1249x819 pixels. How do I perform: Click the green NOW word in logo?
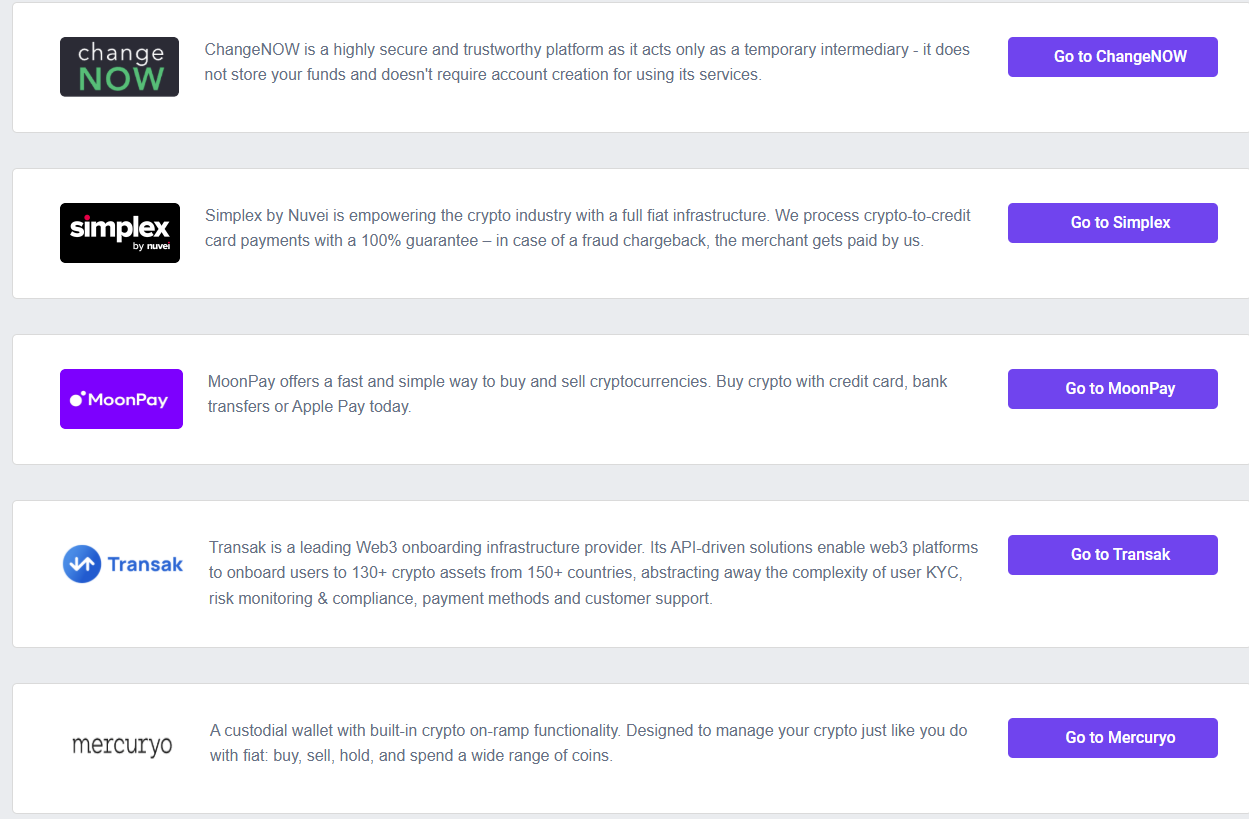120,80
